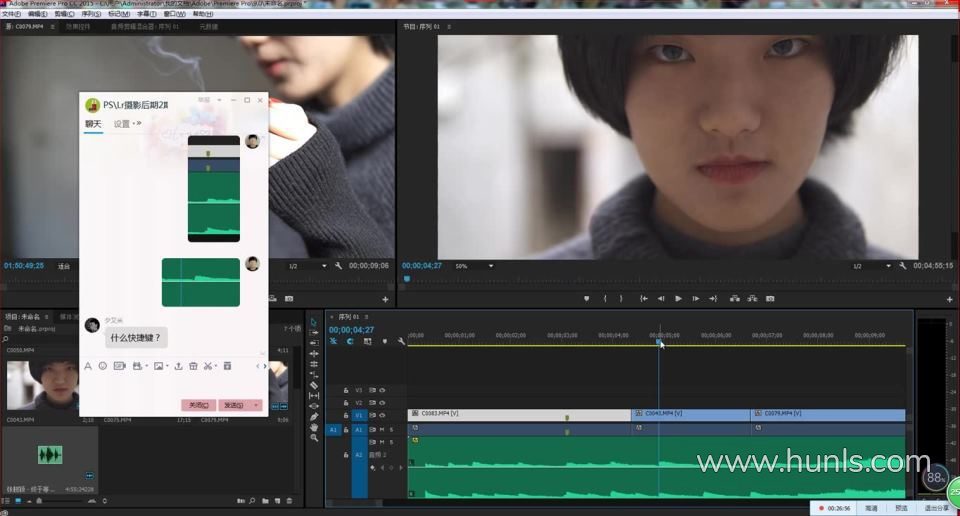Image resolution: width=960 pixels, height=516 pixels.
Task: Add a marker in the timeline header
Action: point(384,341)
